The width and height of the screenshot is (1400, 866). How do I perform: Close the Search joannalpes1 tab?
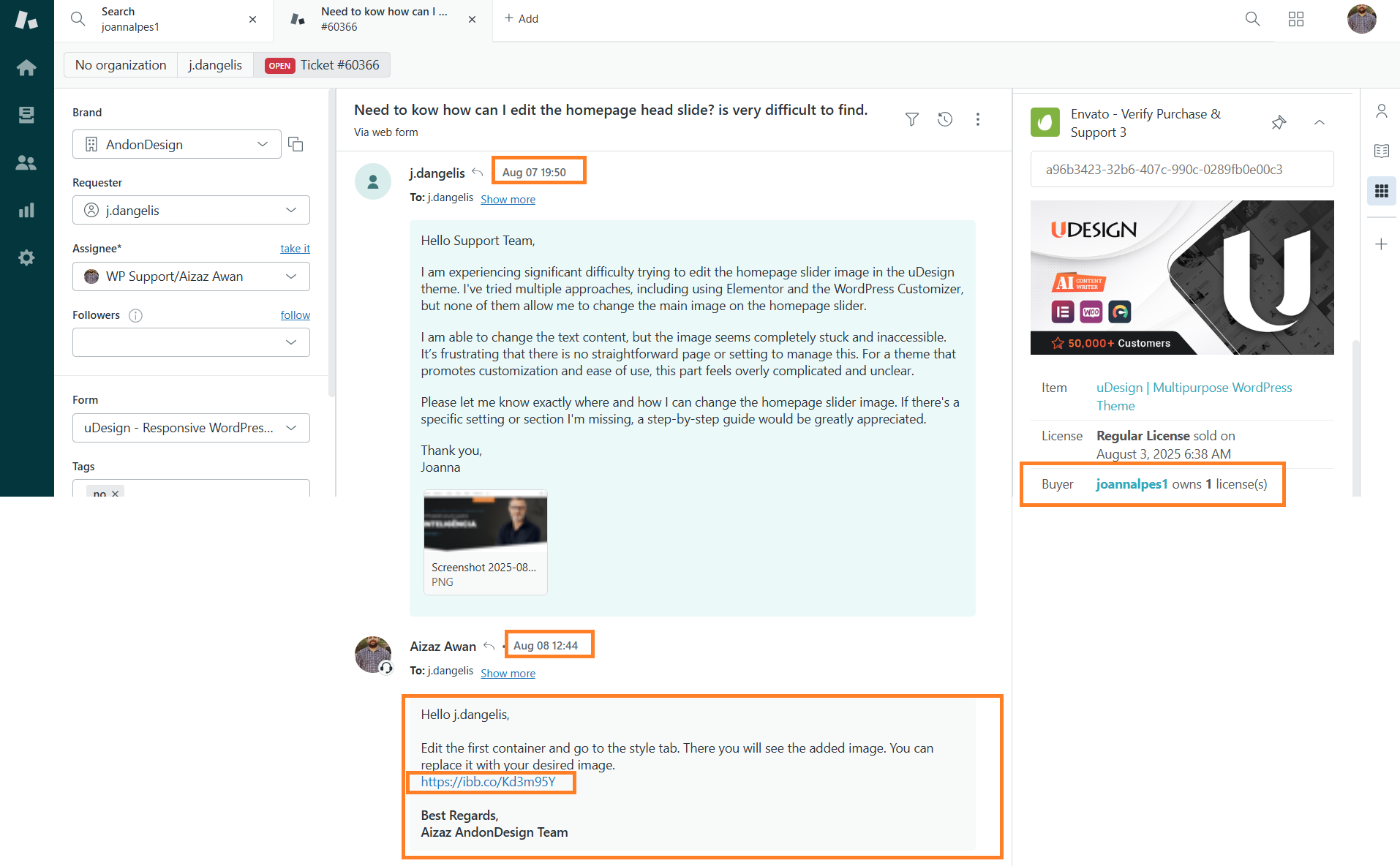point(252,20)
